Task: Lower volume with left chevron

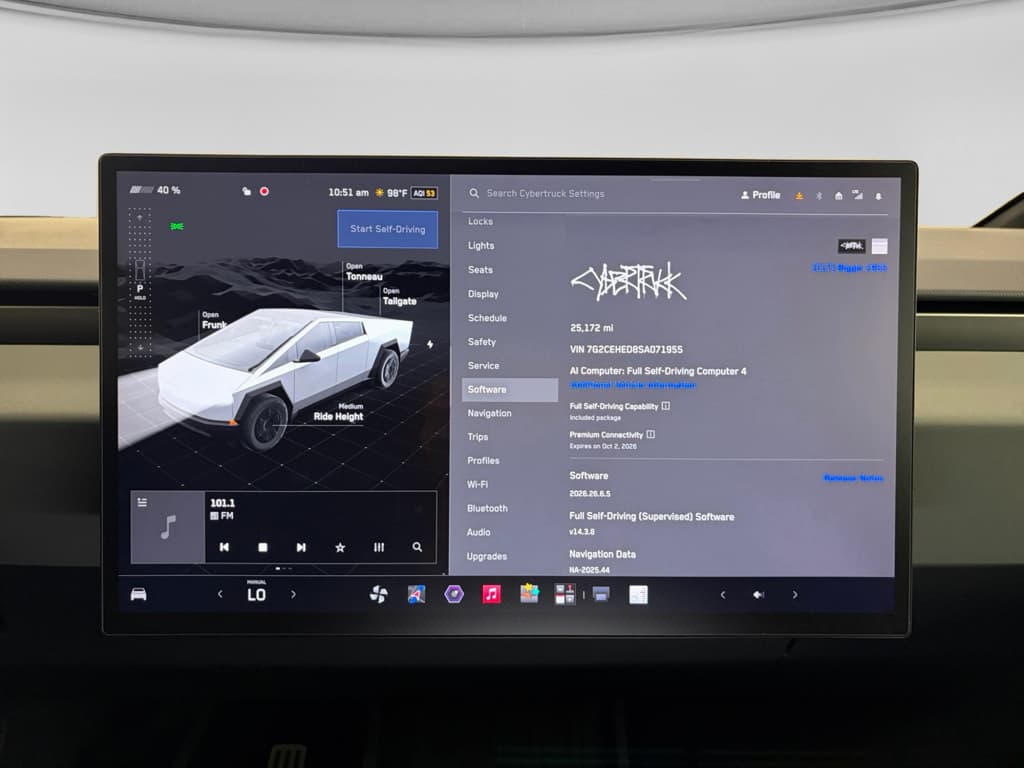Action: pos(722,595)
